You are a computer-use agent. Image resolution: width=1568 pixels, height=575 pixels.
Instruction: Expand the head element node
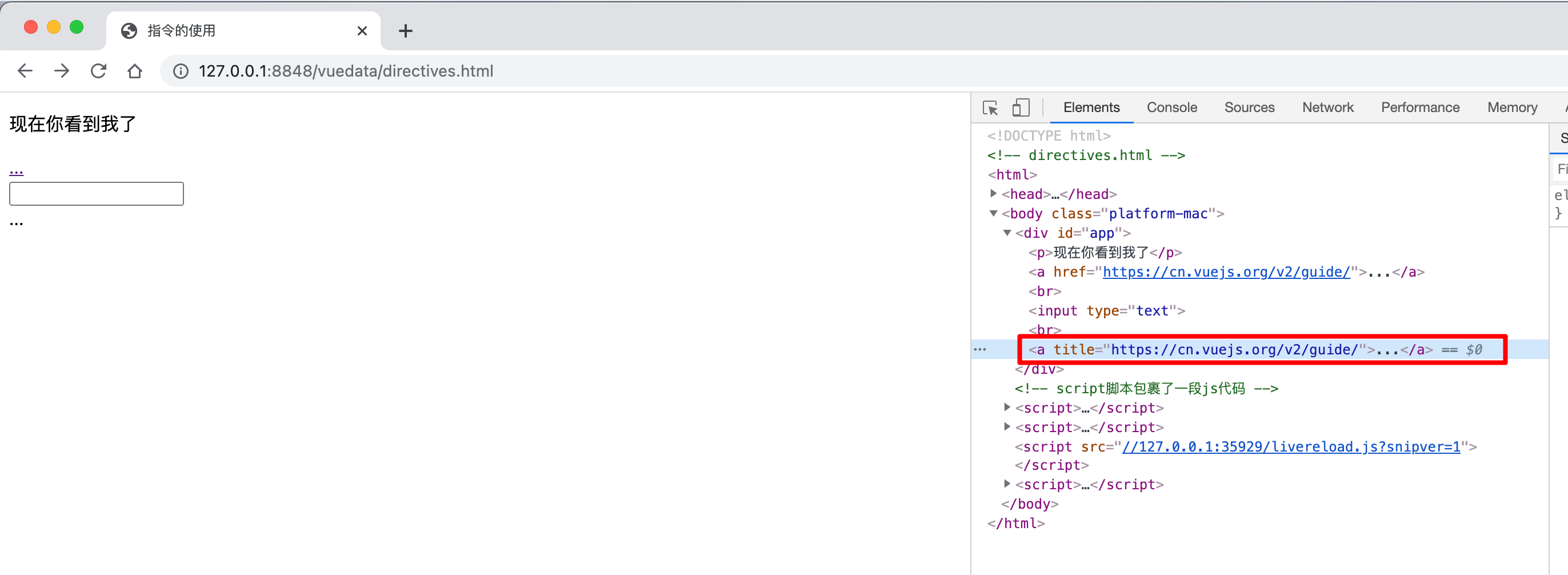[993, 194]
